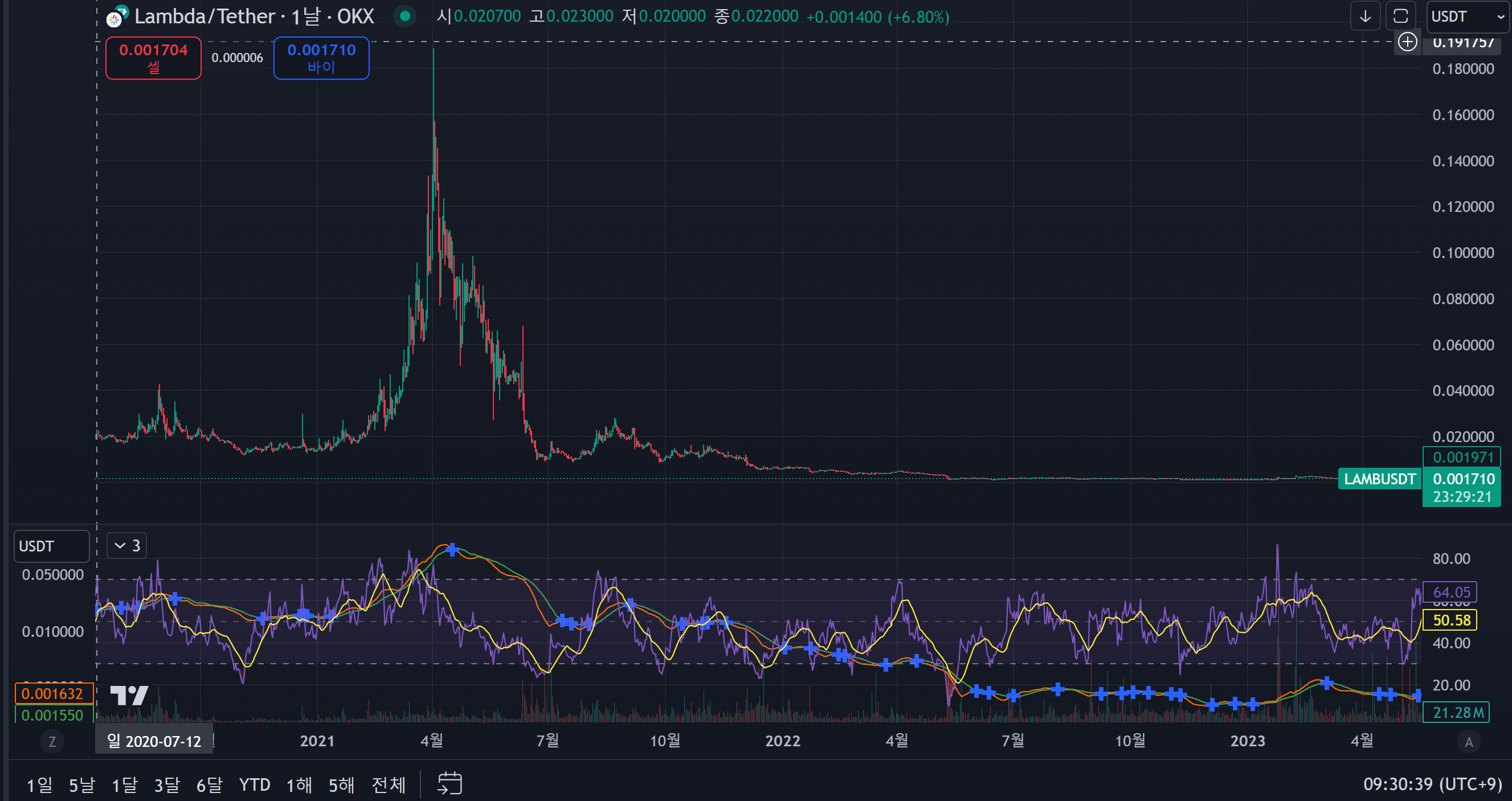The width and height of the screenshot is (1512, 801).
Task: Select the 1해 time range
Action: point(299,784)
